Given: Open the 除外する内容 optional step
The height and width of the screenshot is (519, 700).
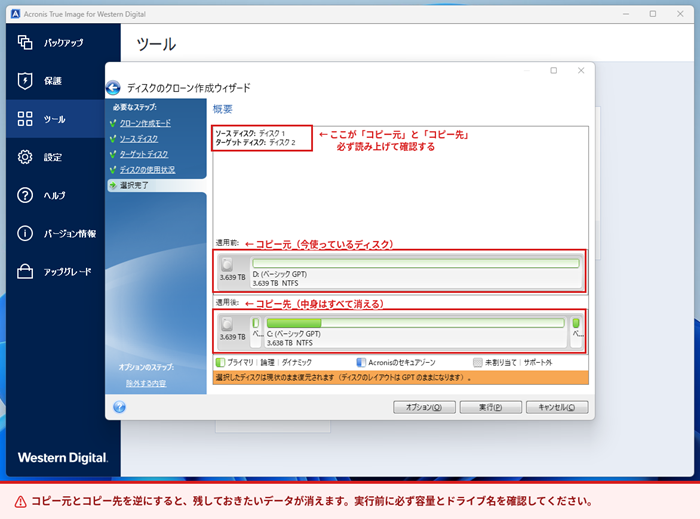Looking at the screenshot, I should point(146,383).
